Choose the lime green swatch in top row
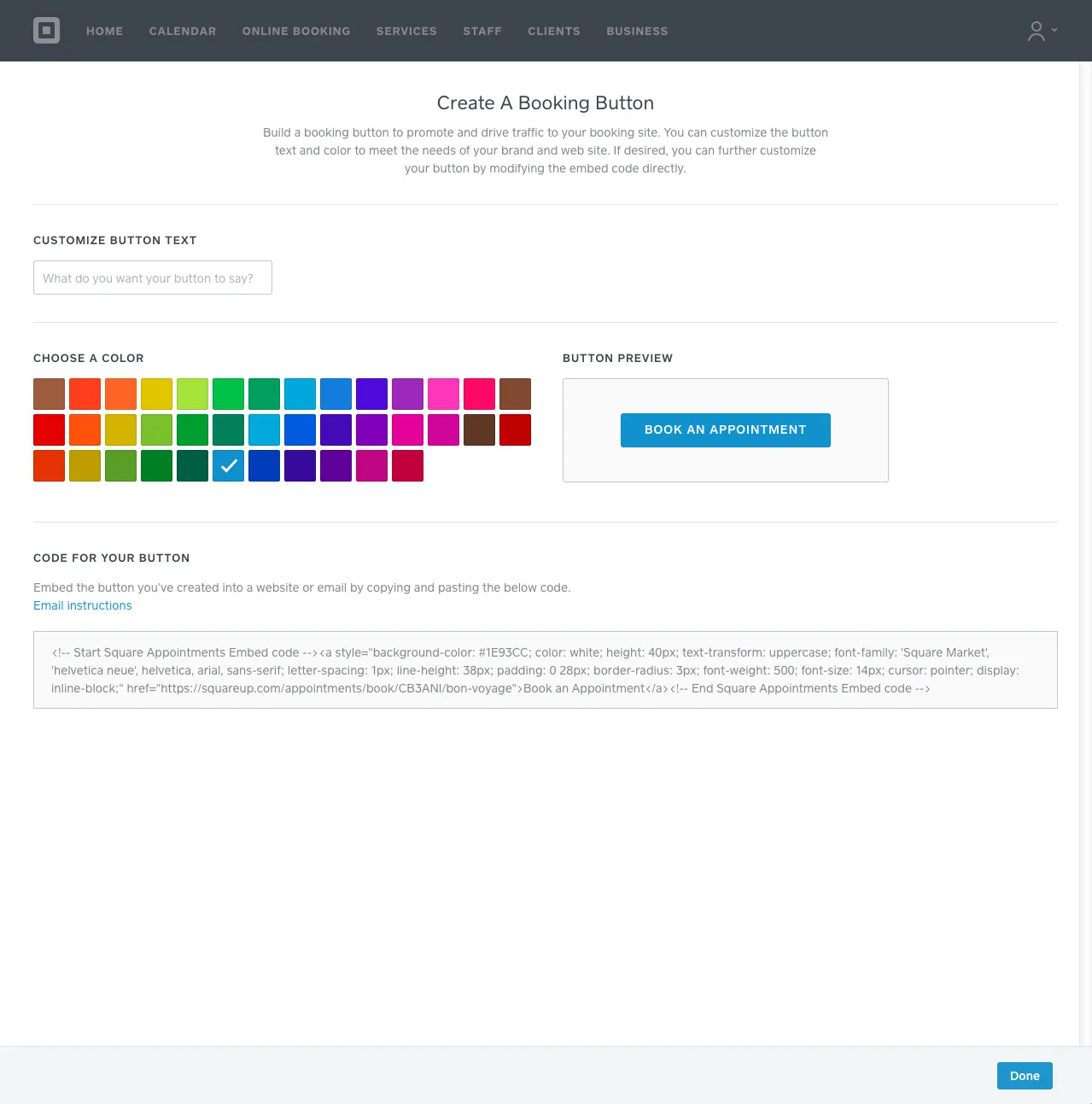 coord(193,394)
